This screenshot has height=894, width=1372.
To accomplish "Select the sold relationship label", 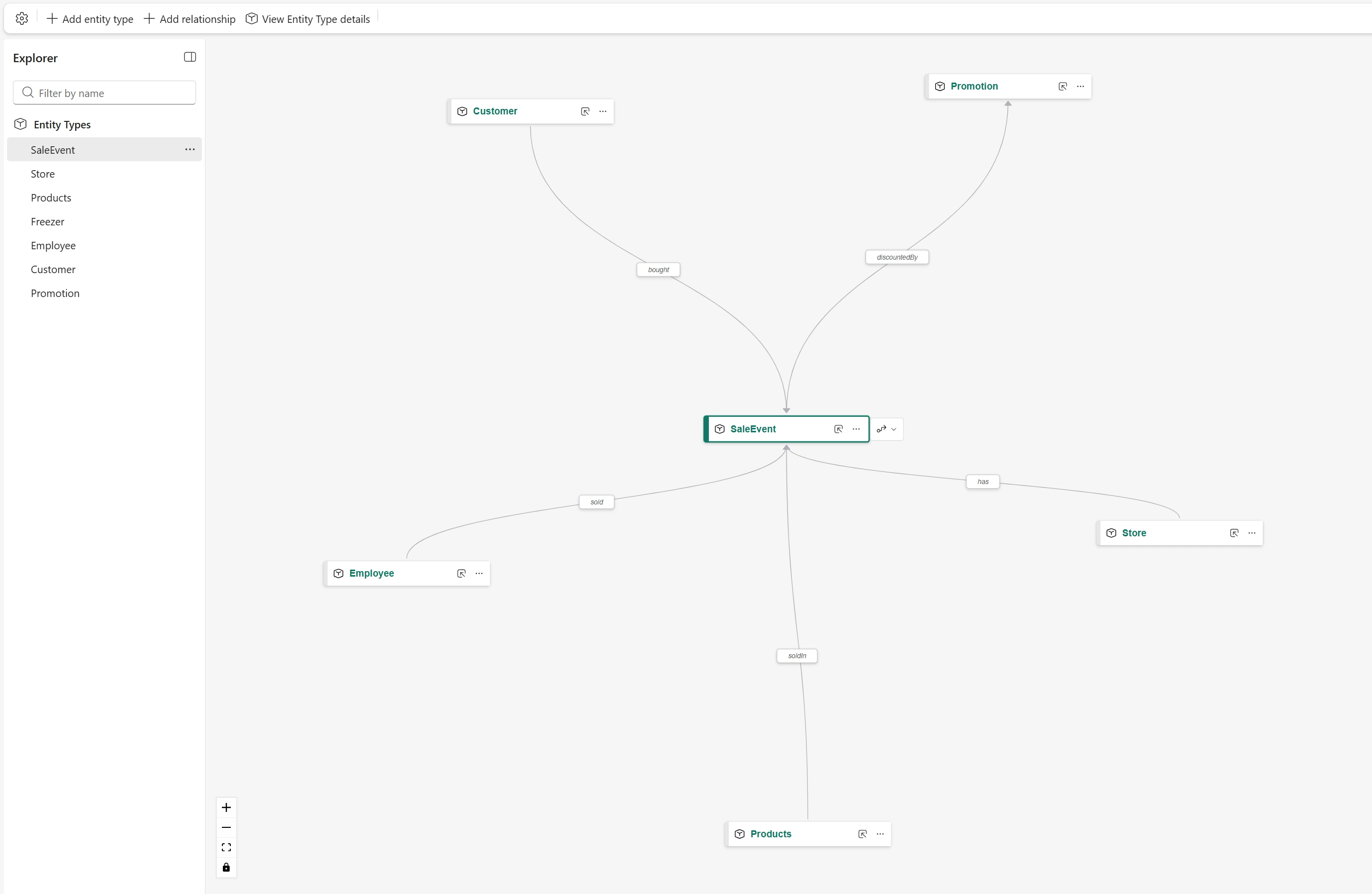I will 596,502.
